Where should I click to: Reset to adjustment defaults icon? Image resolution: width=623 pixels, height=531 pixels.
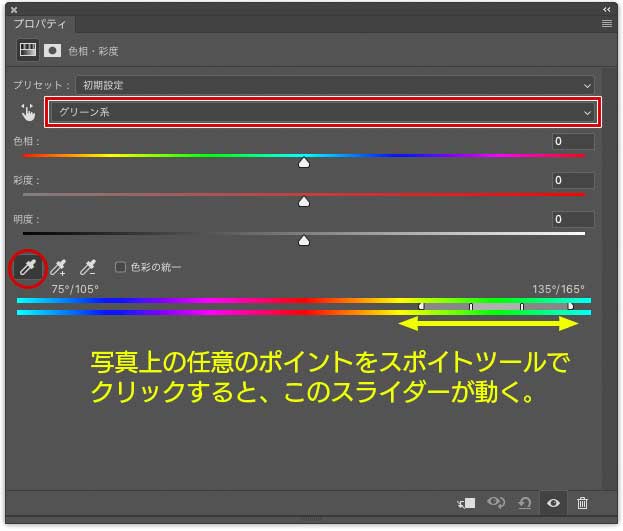(524, 503)
